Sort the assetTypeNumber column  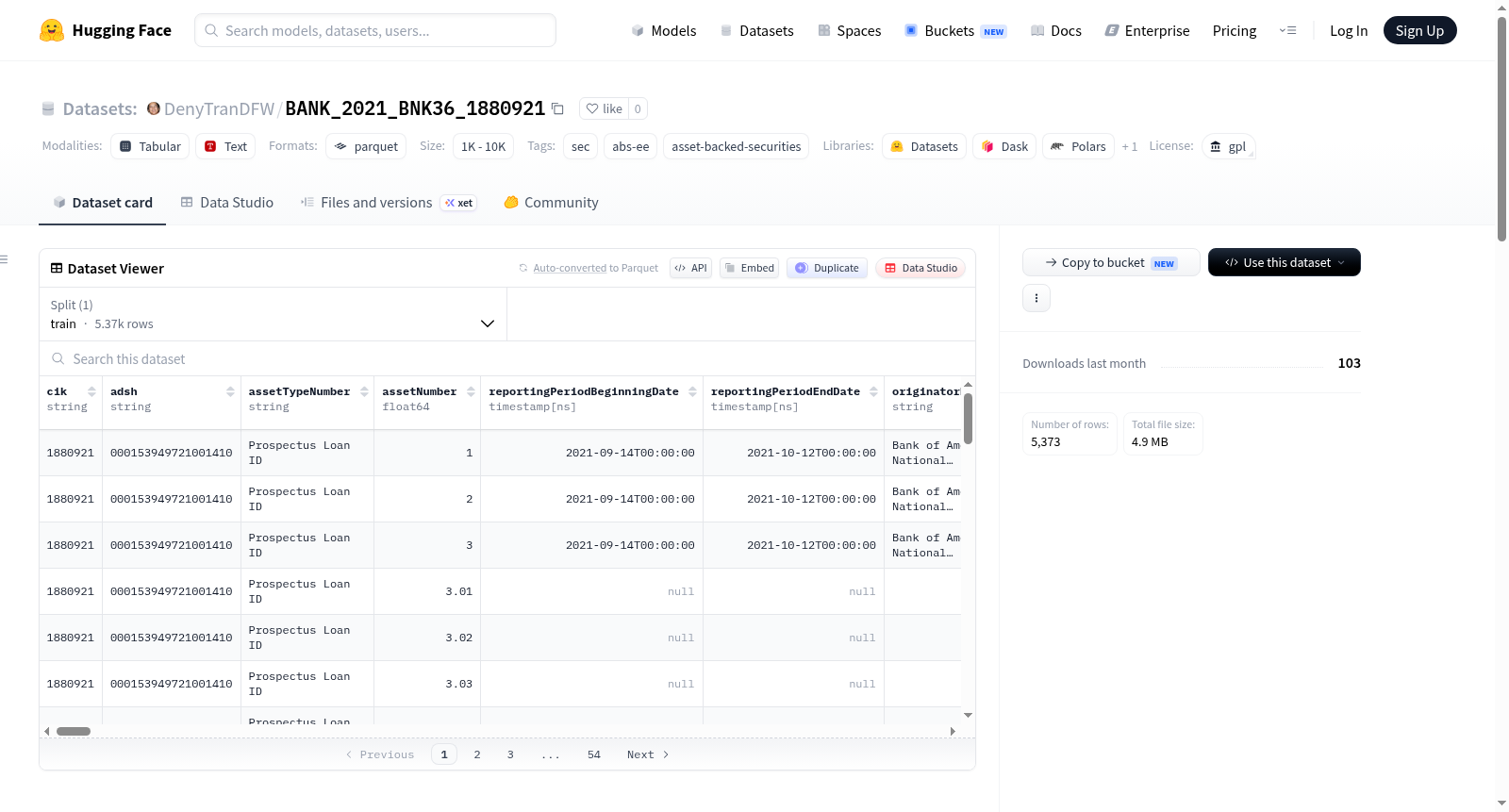[364, 391]
